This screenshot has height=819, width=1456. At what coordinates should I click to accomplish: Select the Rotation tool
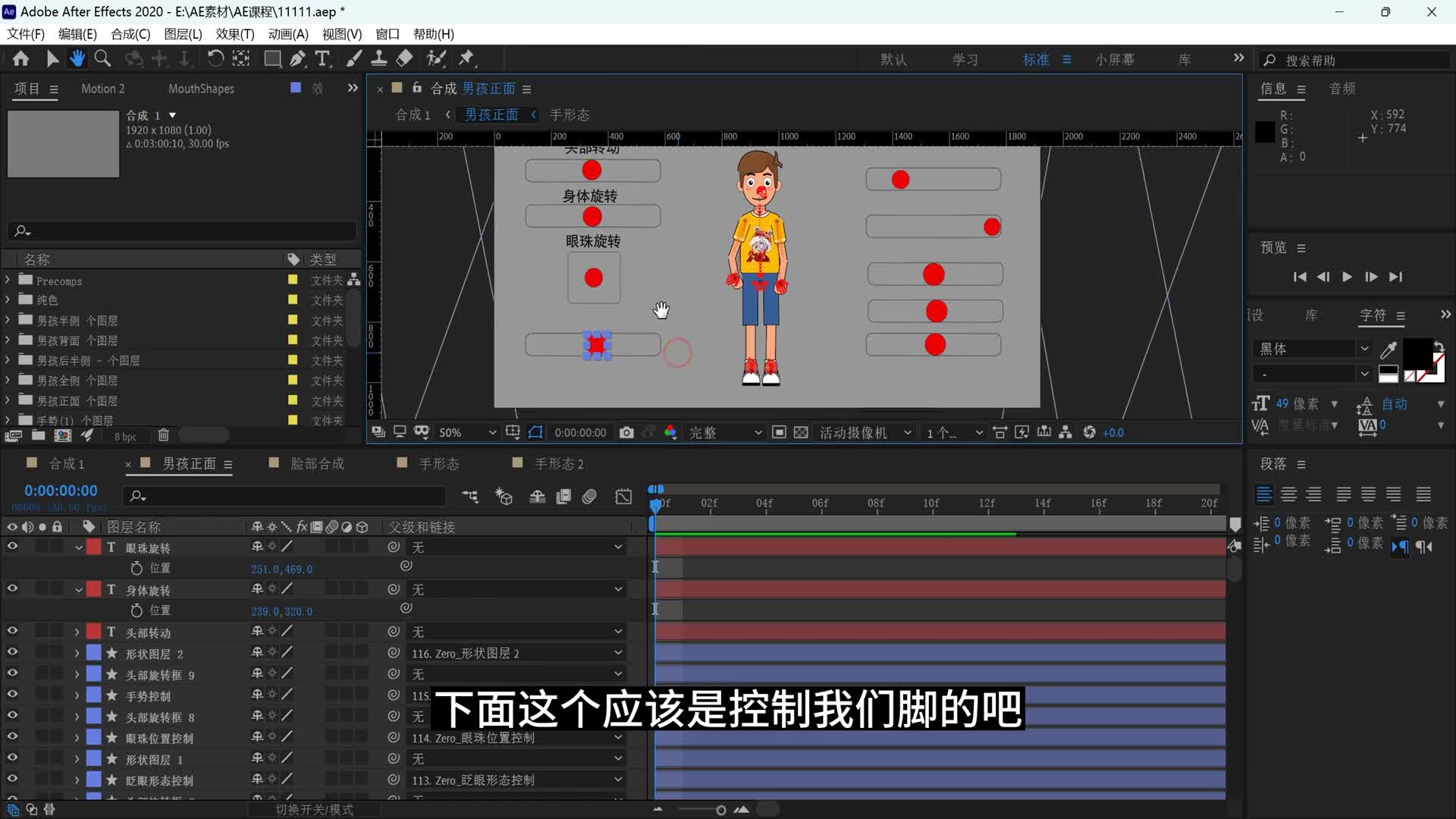pos(215,58)
